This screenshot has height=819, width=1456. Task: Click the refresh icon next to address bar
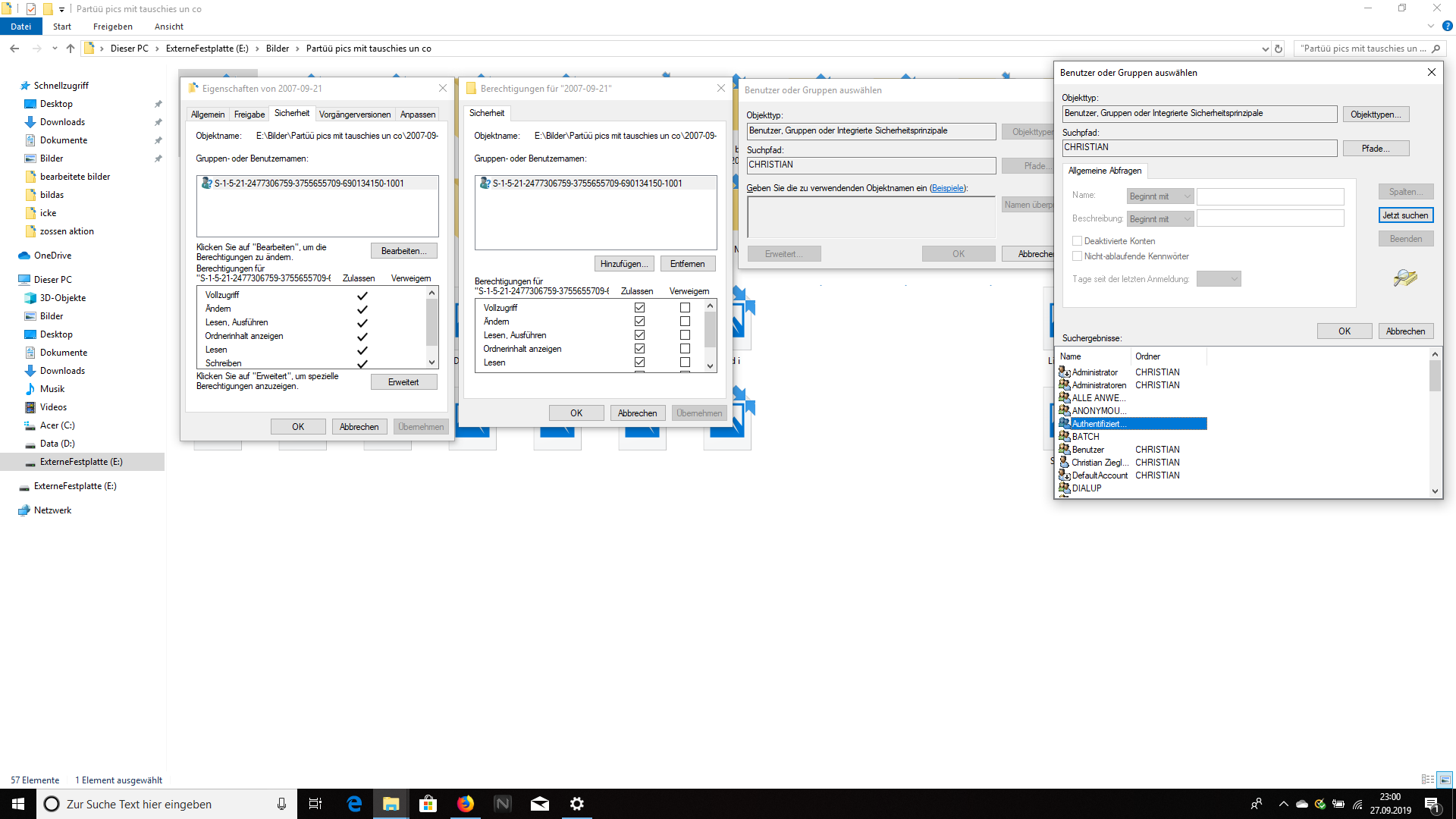click(1279, 49)
